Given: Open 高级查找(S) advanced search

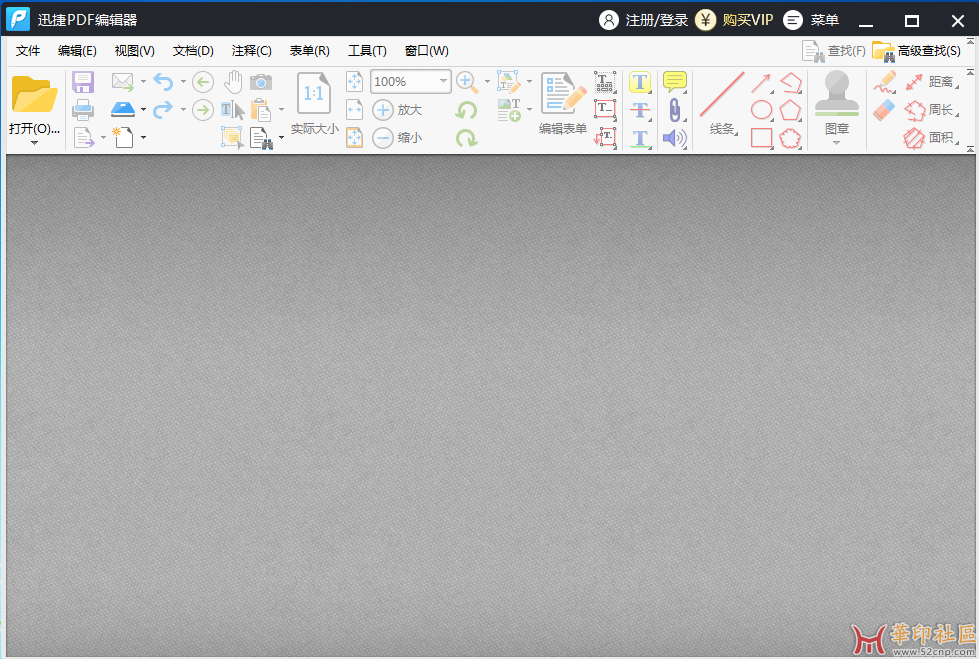Looking at the screenshot, I should pyautogui.click(x=917, y=51).
